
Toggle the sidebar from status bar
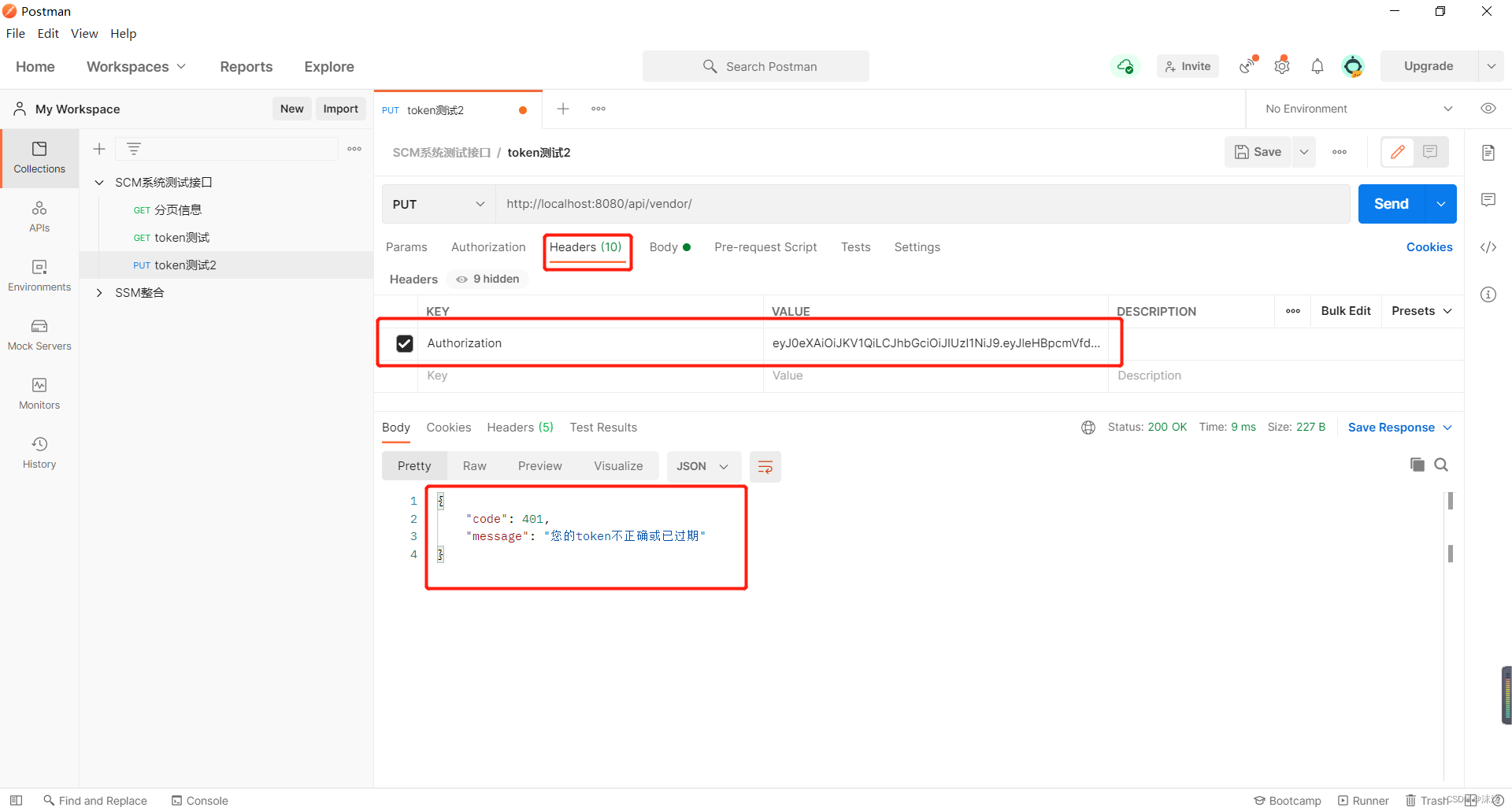16,800
